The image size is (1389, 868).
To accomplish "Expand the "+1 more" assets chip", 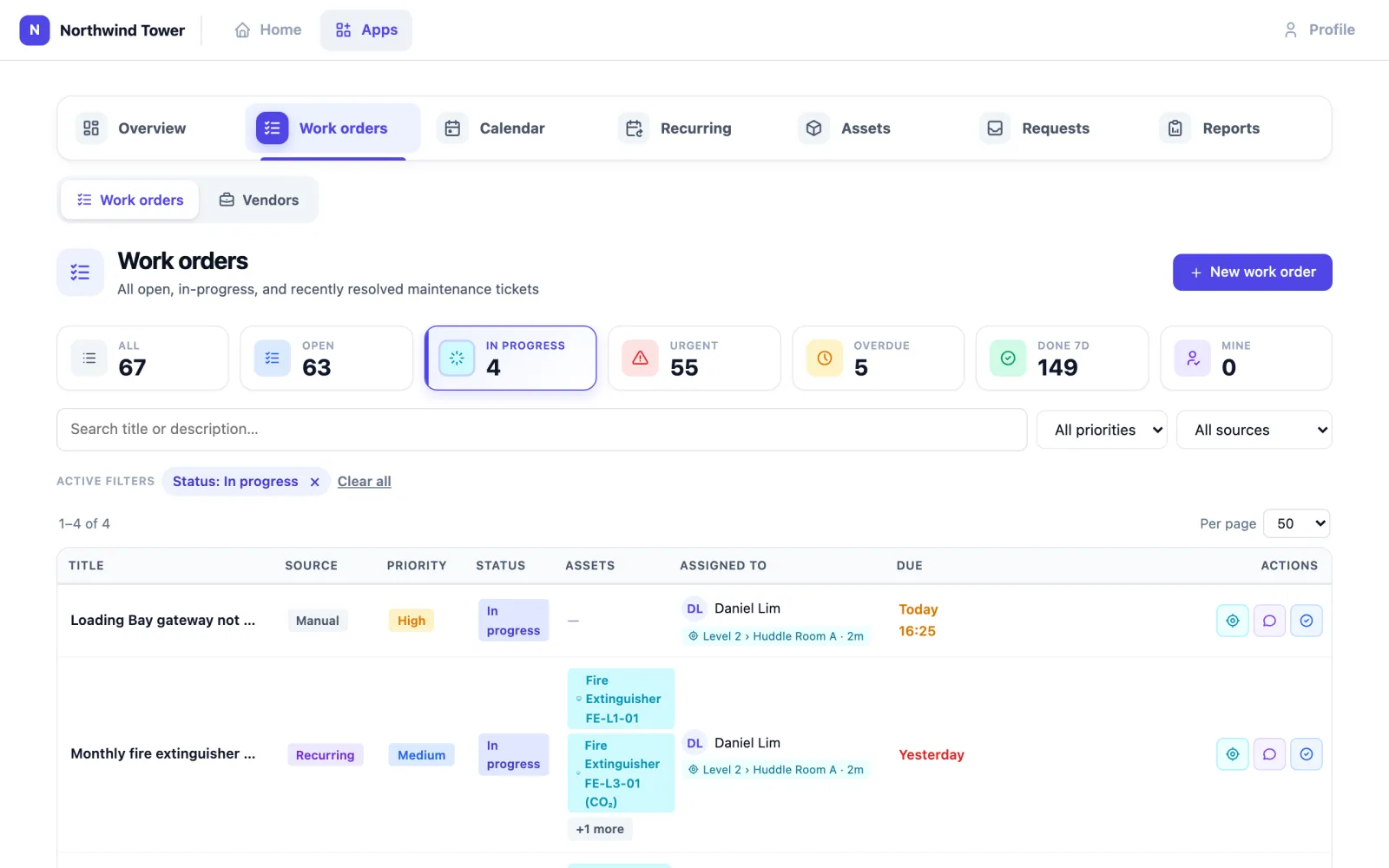I will (x=600, y=829).
